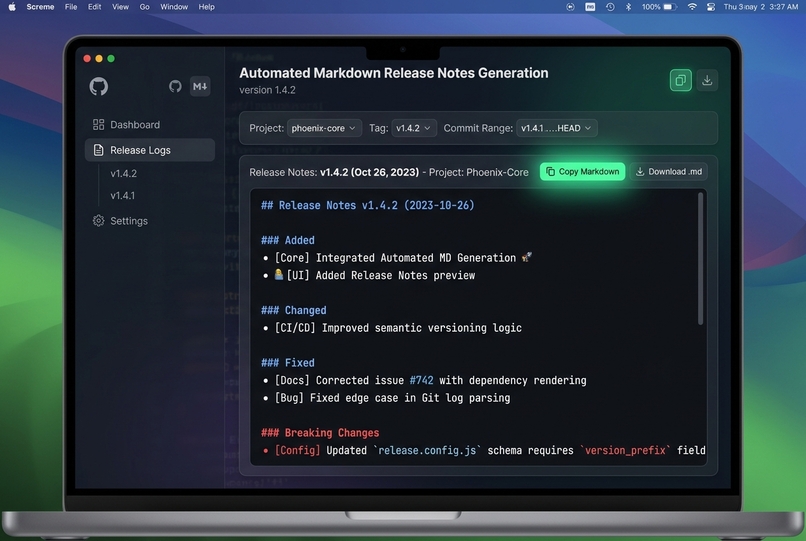The image size is (806, 541).
Task: Select Release Logs in the sidebar
Action: (150, 150)
